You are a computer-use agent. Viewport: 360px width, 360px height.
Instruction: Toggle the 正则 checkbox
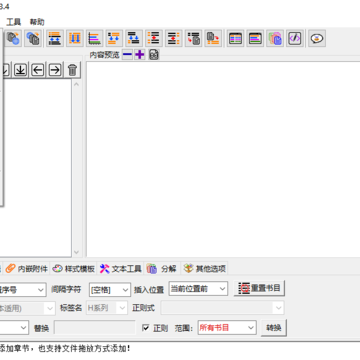(x=146, y=328)
